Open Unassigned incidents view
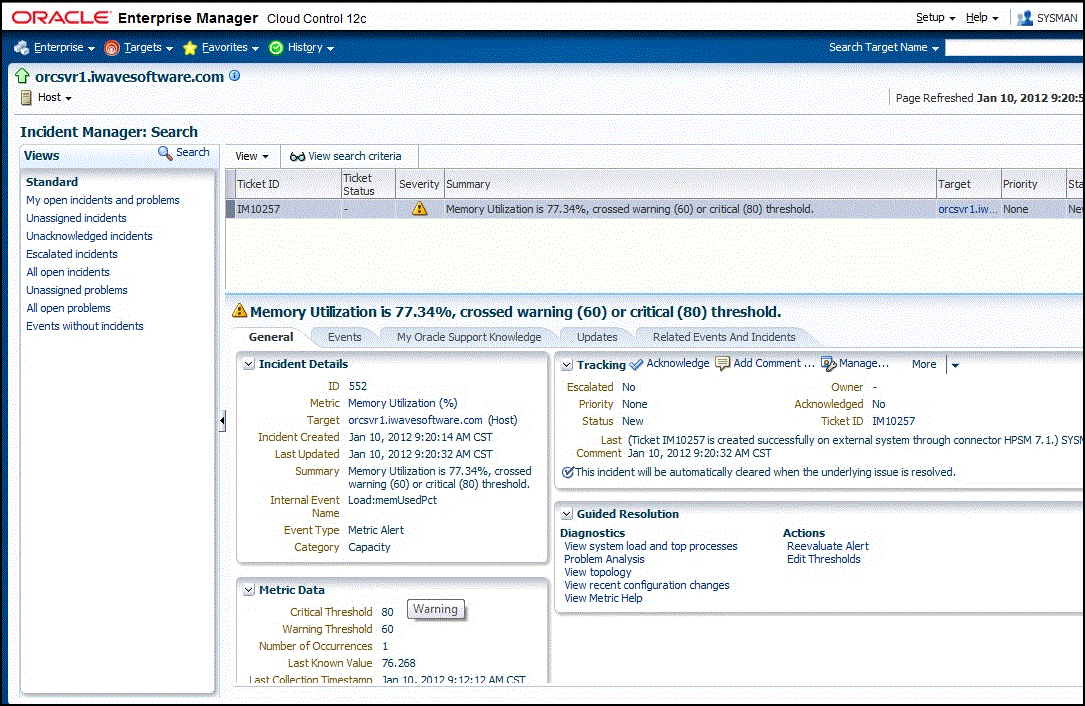This screenshot has height=706, width=1085. [76, 218]
